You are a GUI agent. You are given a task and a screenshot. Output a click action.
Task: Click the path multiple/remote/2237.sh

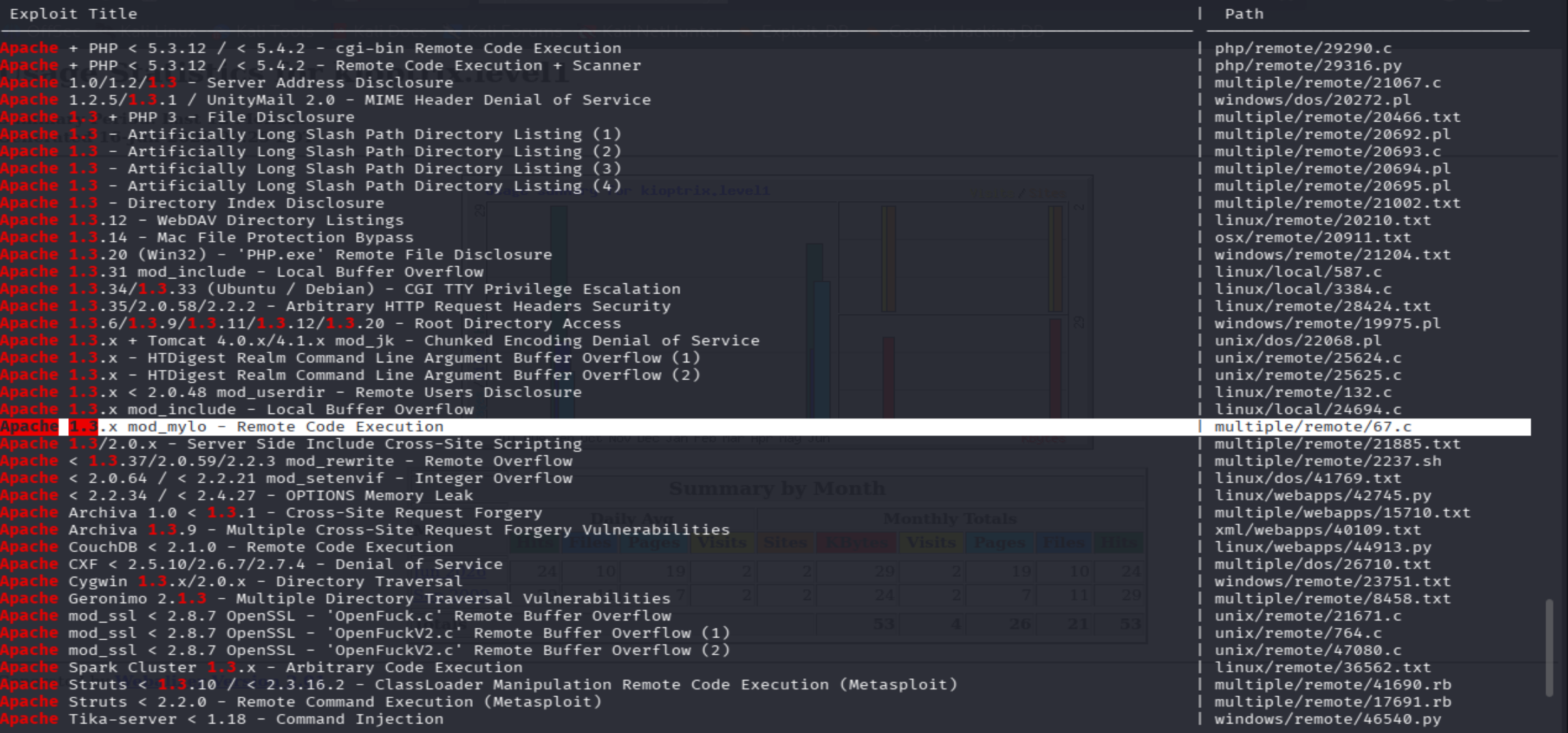click(1328, 461)
